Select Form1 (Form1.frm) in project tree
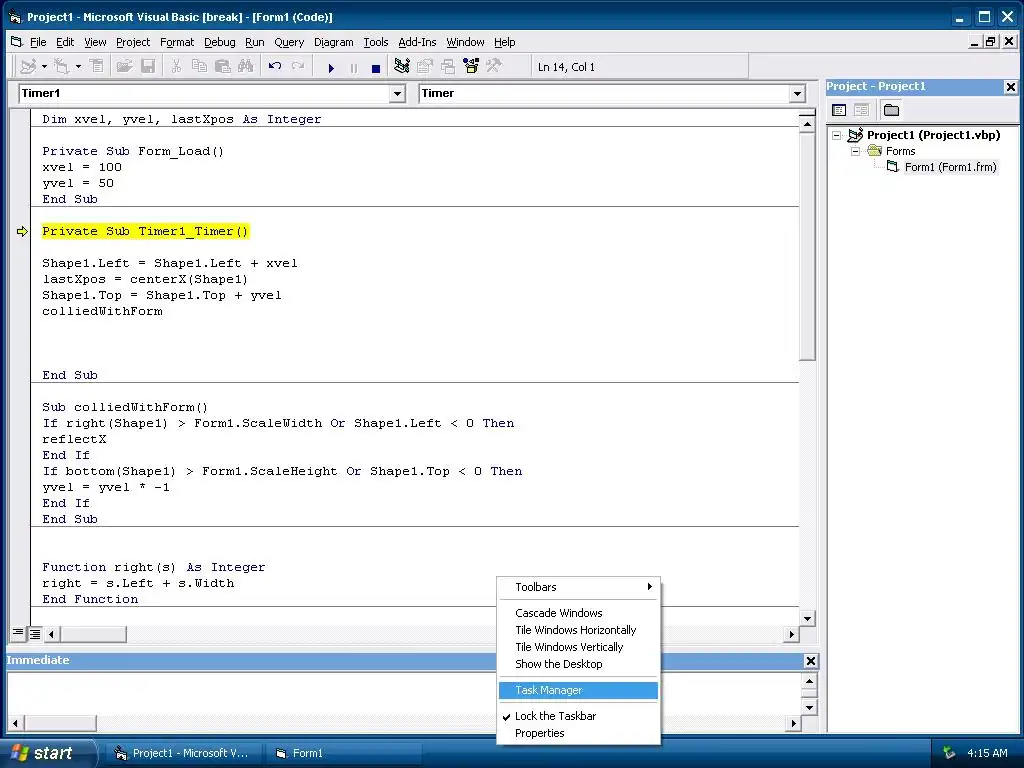Viewport: 1024px width, 768px height. point(950,167)
